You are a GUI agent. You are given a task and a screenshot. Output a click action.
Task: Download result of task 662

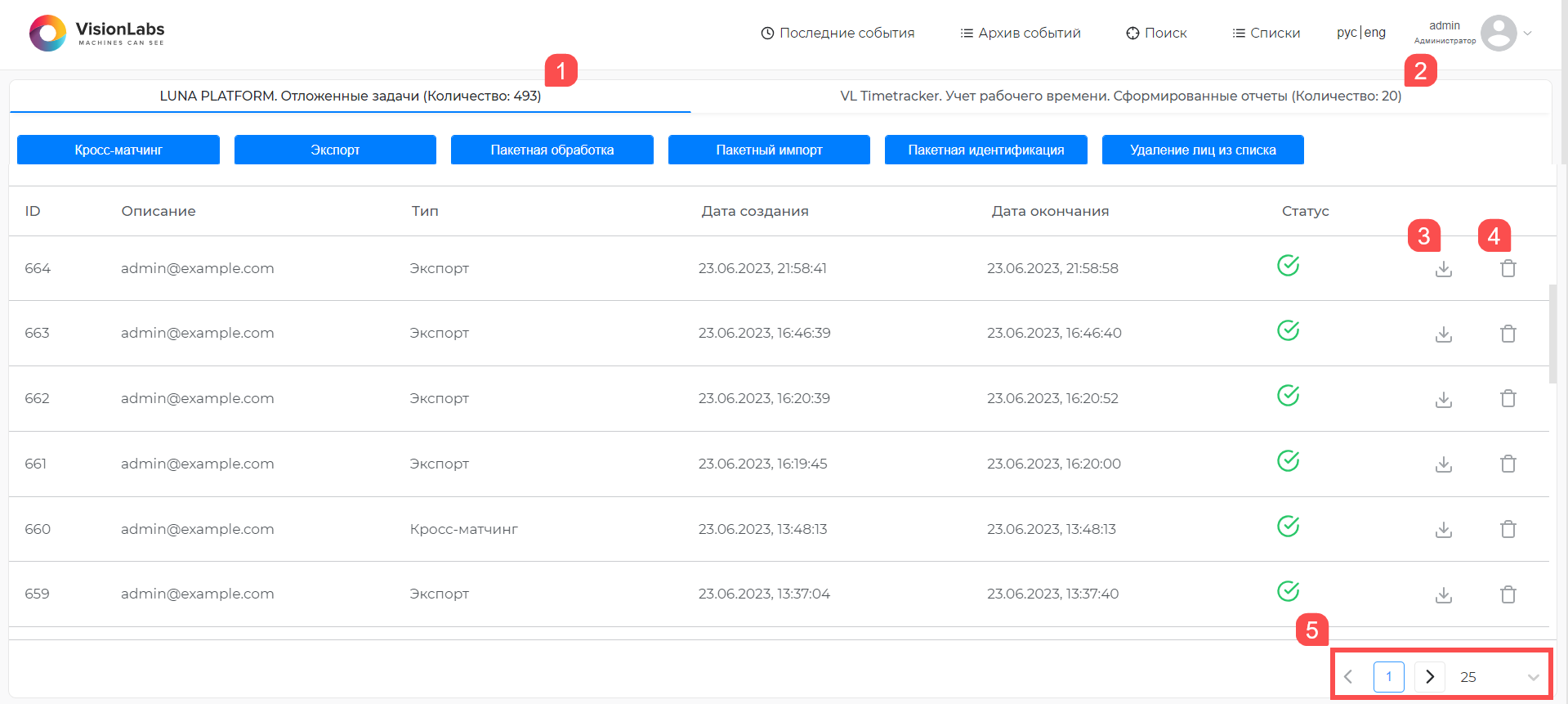(x=1444, y=400)
